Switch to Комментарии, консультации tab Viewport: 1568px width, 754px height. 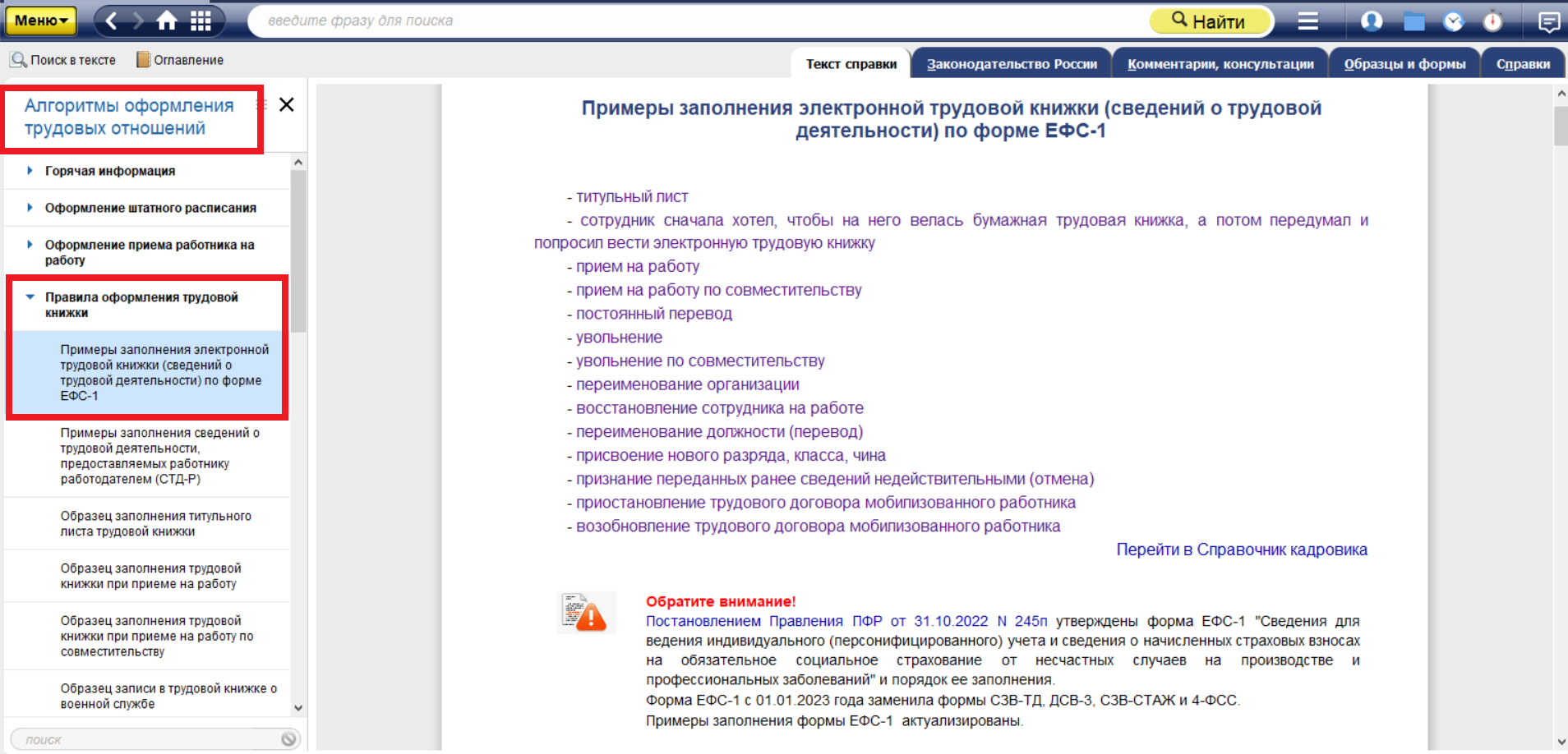point(1220,63)
